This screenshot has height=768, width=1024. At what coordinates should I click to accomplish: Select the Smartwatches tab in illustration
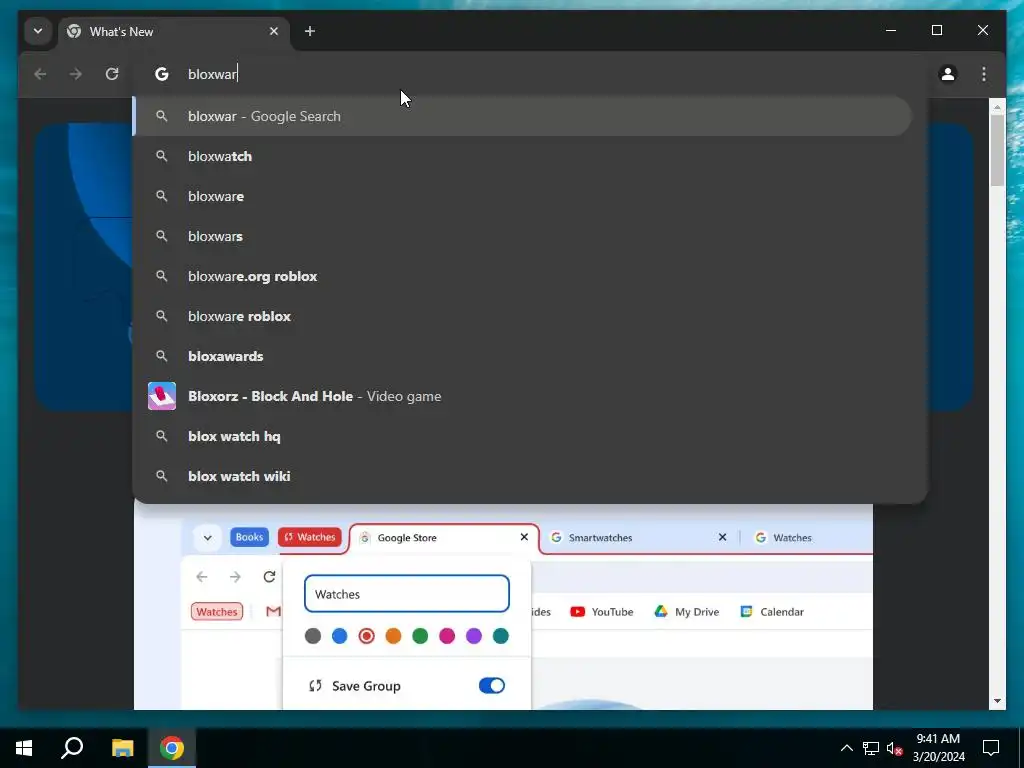coord(637,537)
